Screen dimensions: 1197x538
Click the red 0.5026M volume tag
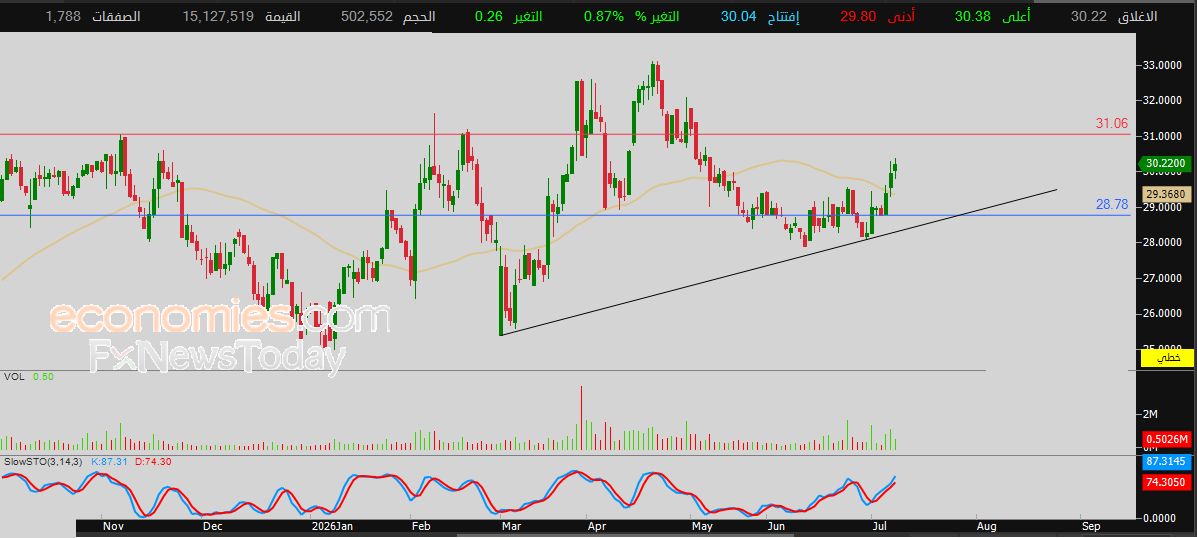click(1166, 439)
